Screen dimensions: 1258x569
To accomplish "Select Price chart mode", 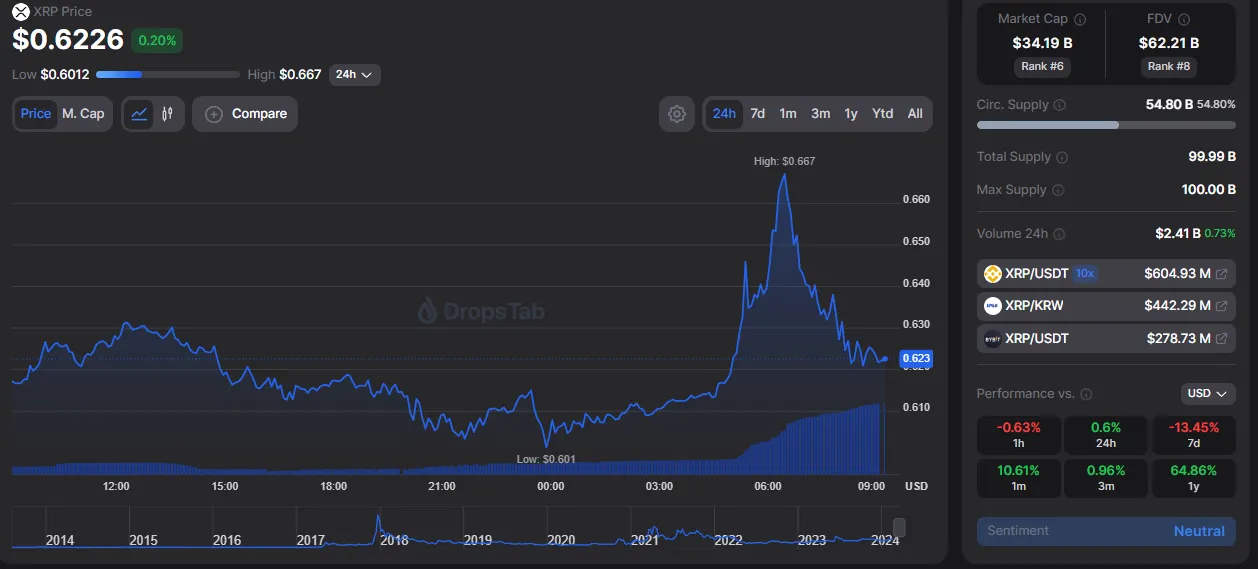I will coord(36,114).
